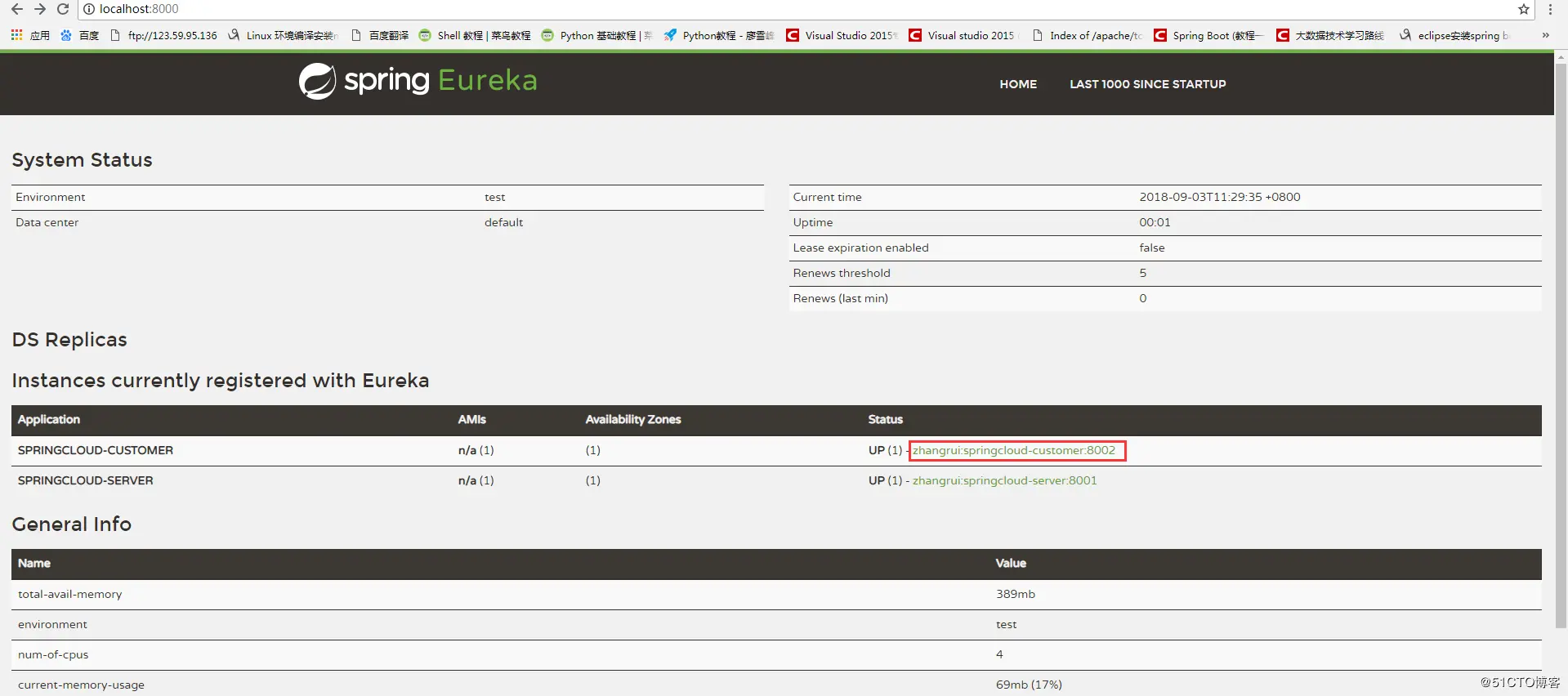Viewport: 1568px width, 696px height.
Task: Open the big data learning path bookmark
Action: (x=1331, y=35)
